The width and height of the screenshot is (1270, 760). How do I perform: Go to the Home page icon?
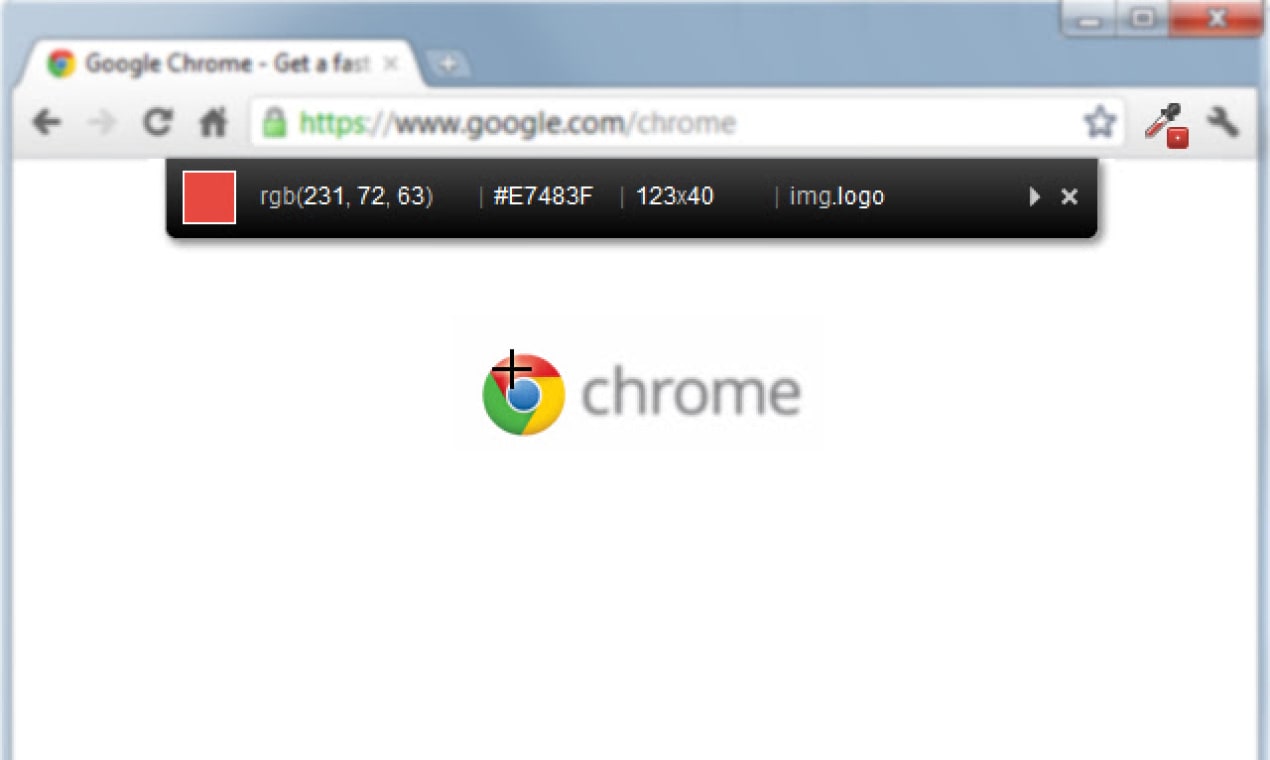click(213, 123)
